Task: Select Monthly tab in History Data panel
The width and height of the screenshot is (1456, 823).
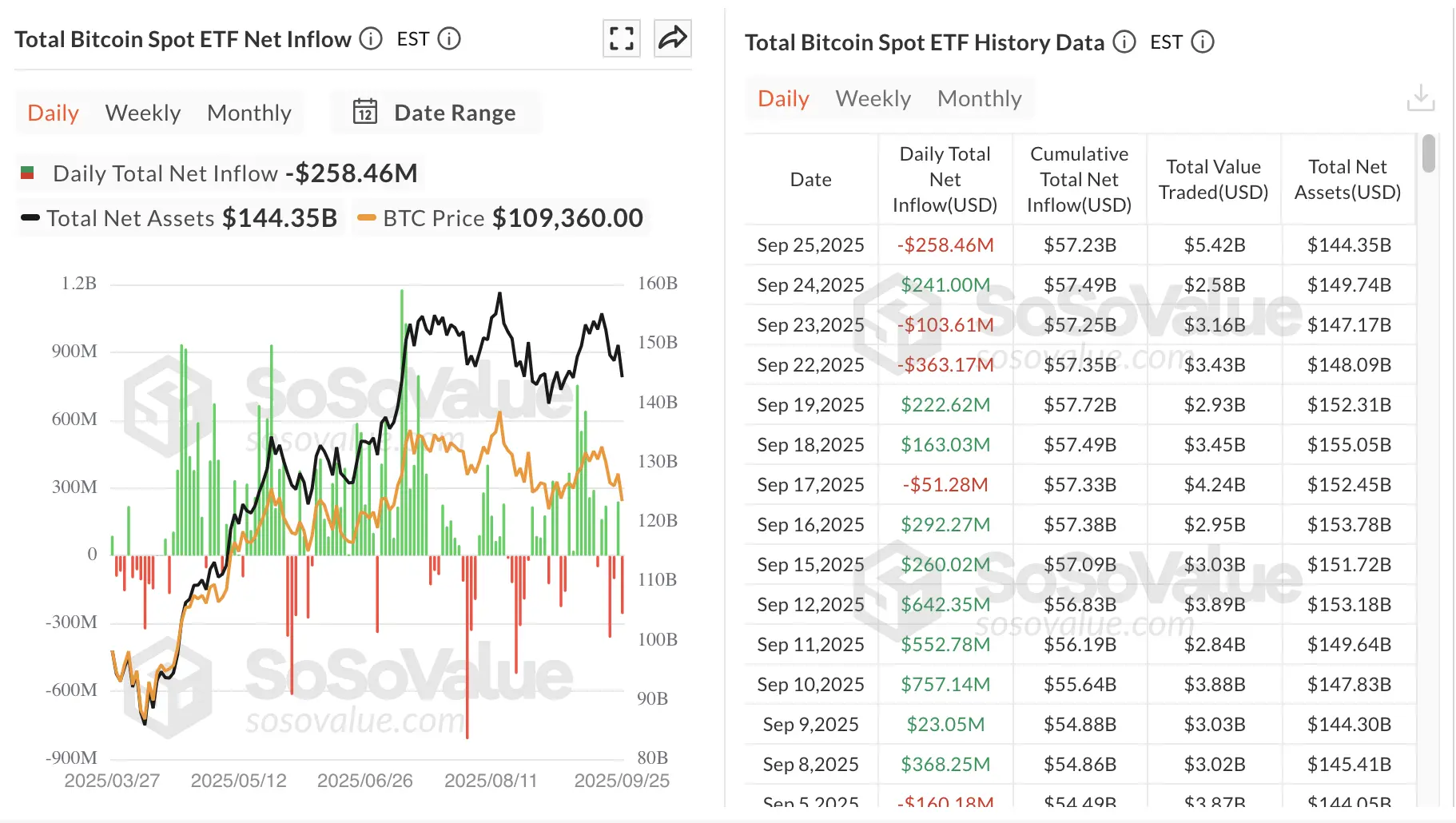Action: (980, 97)
